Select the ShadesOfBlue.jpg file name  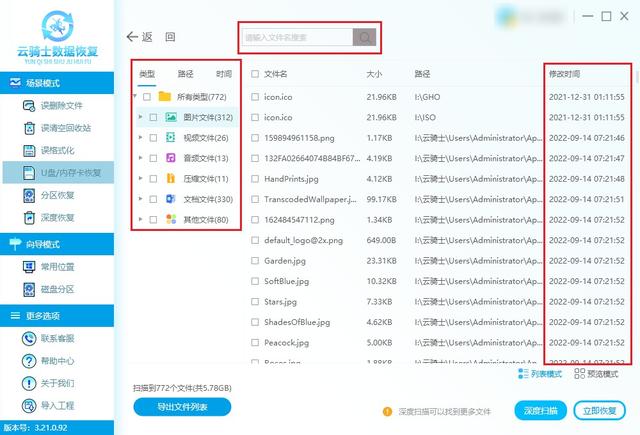[x=297, y=322]
